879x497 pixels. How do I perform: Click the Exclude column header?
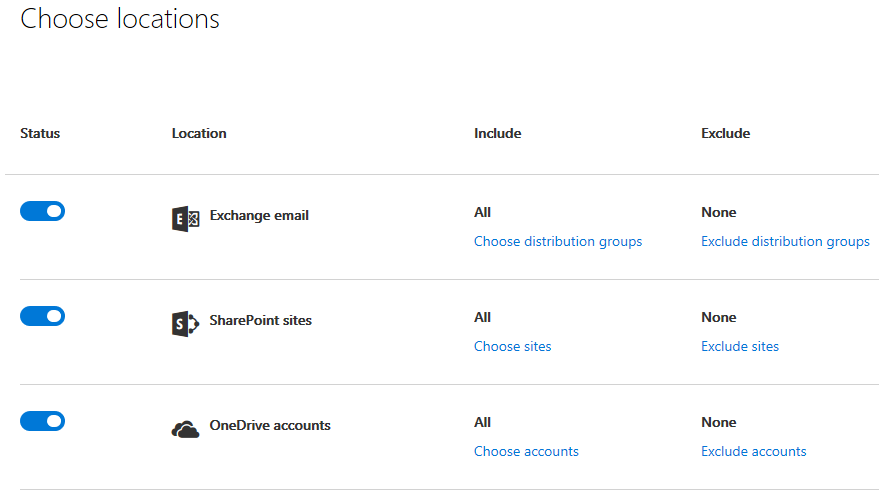click(x=725, y=134)
